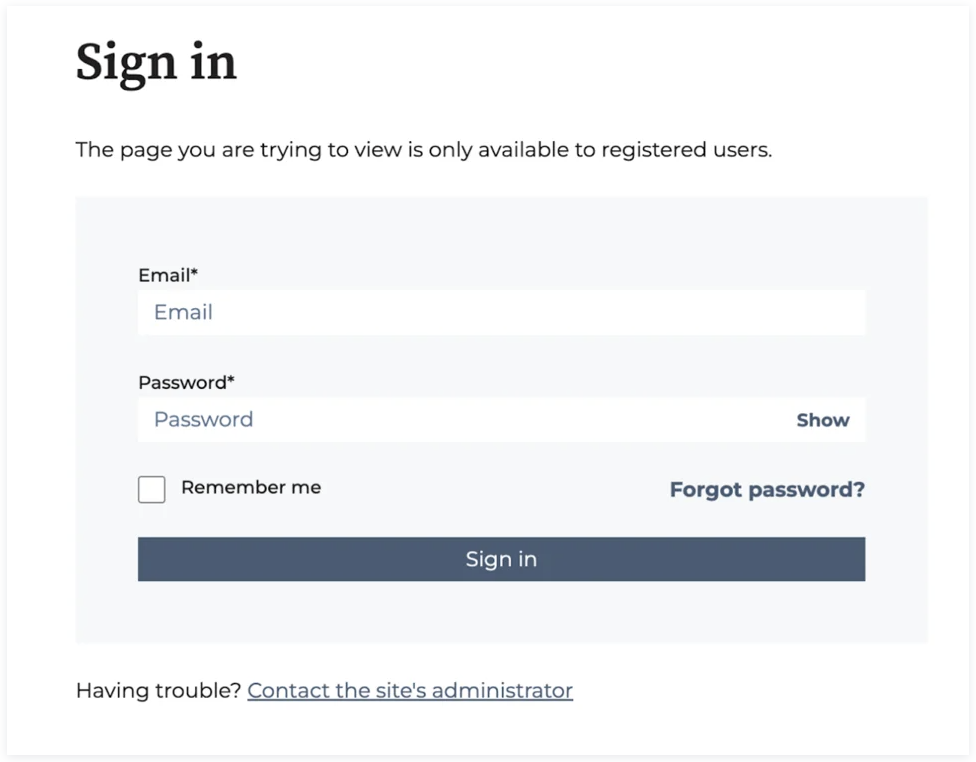Click the large "Sign in" heading
This screenshot has width=976, height=762.
click(x=156, y=62)
